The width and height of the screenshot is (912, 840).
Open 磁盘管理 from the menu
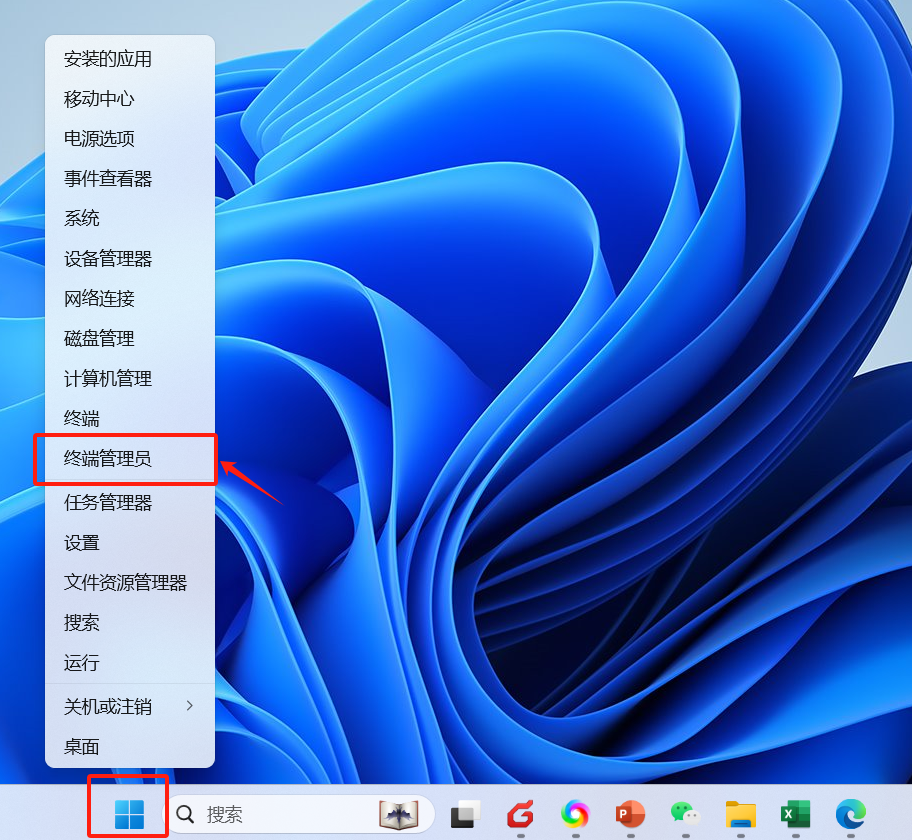click(x=130, y=338)
